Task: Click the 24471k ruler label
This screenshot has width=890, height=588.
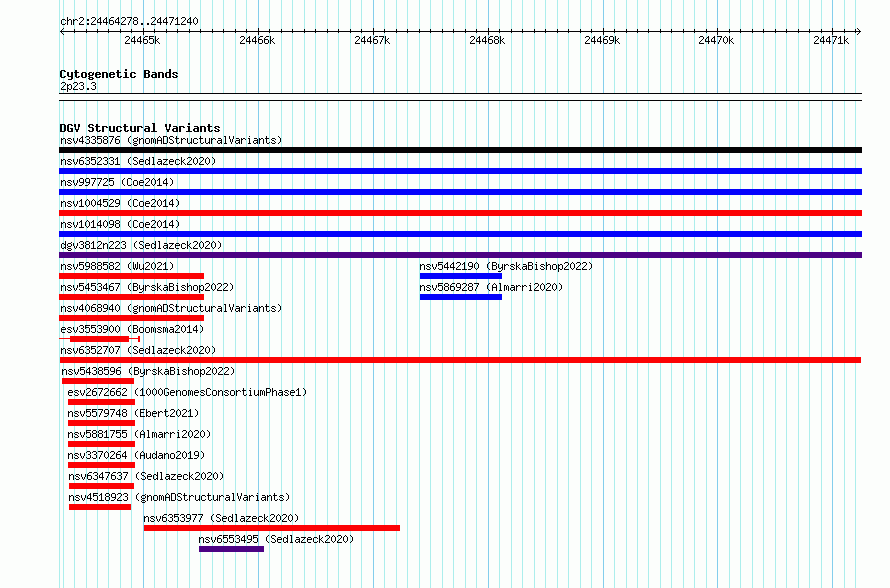Action: pos(831,40)
